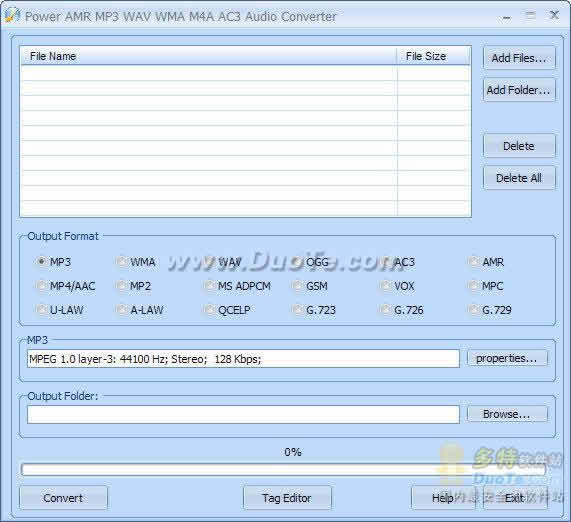The image size is (571, 522).
Task: Close the Audio Converter window
Action: click(554, 15)
